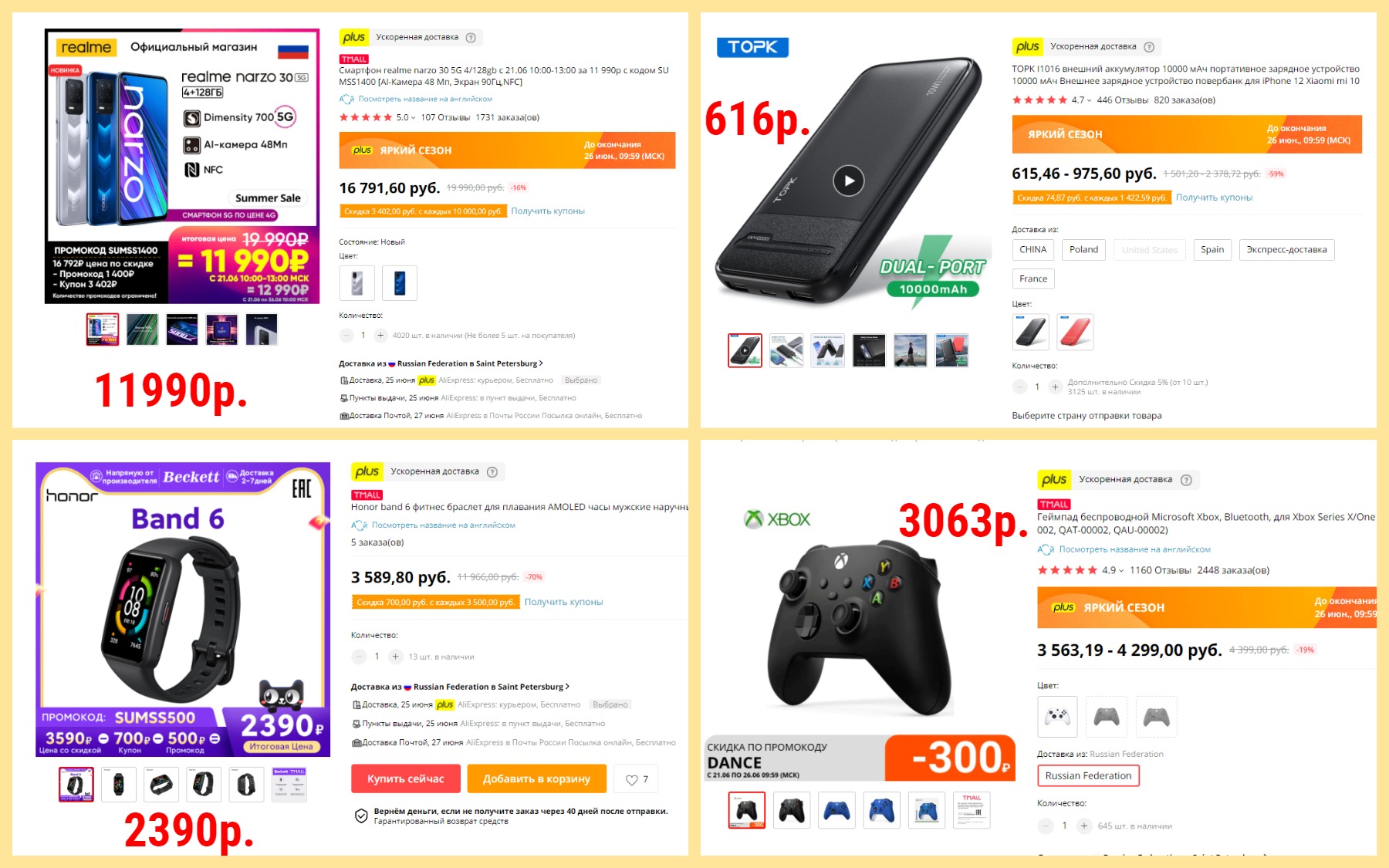
Task: Select red power bank color swatch
Action: (1075, 333)
